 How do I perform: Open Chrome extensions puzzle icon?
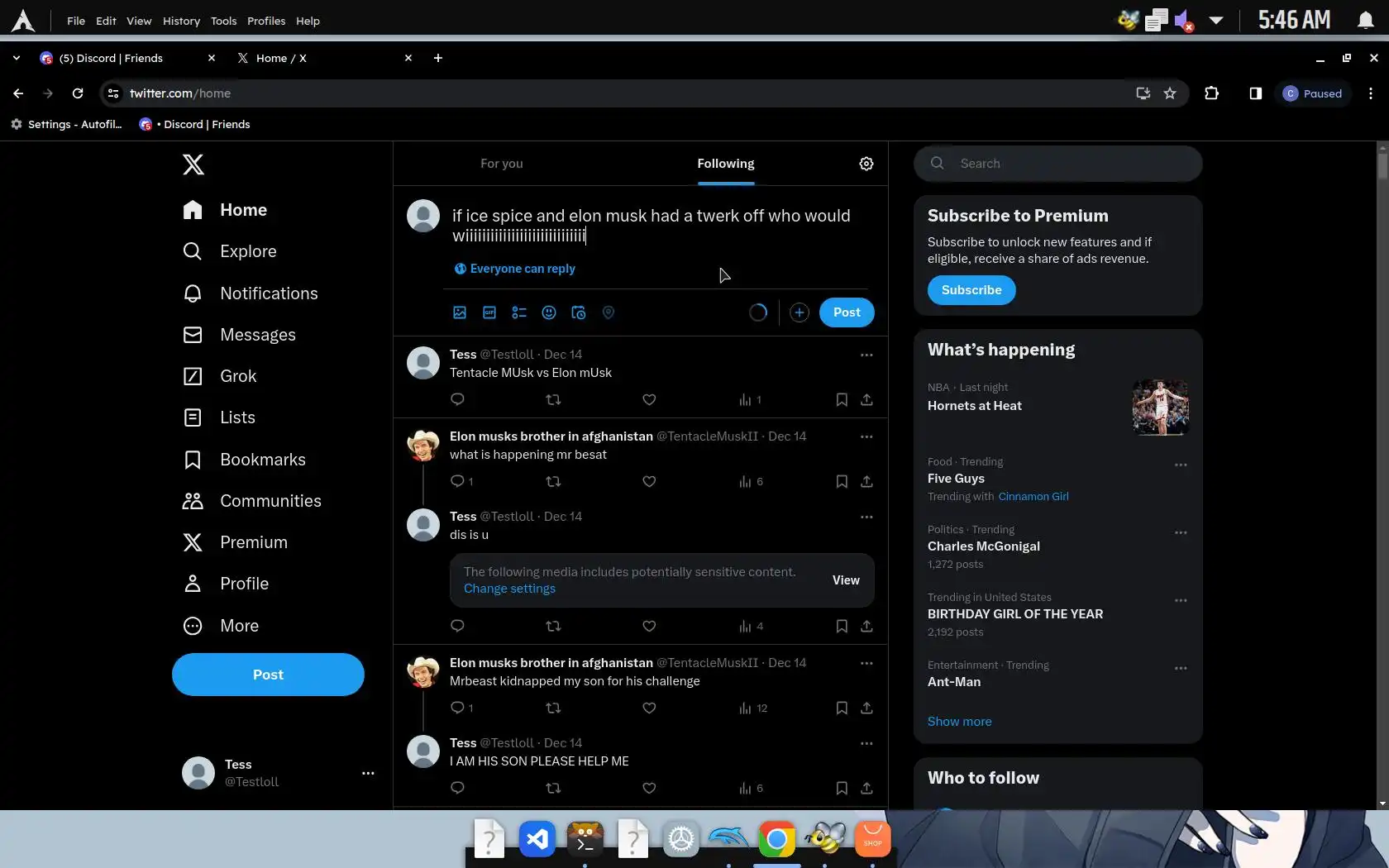pos(1211,93)
